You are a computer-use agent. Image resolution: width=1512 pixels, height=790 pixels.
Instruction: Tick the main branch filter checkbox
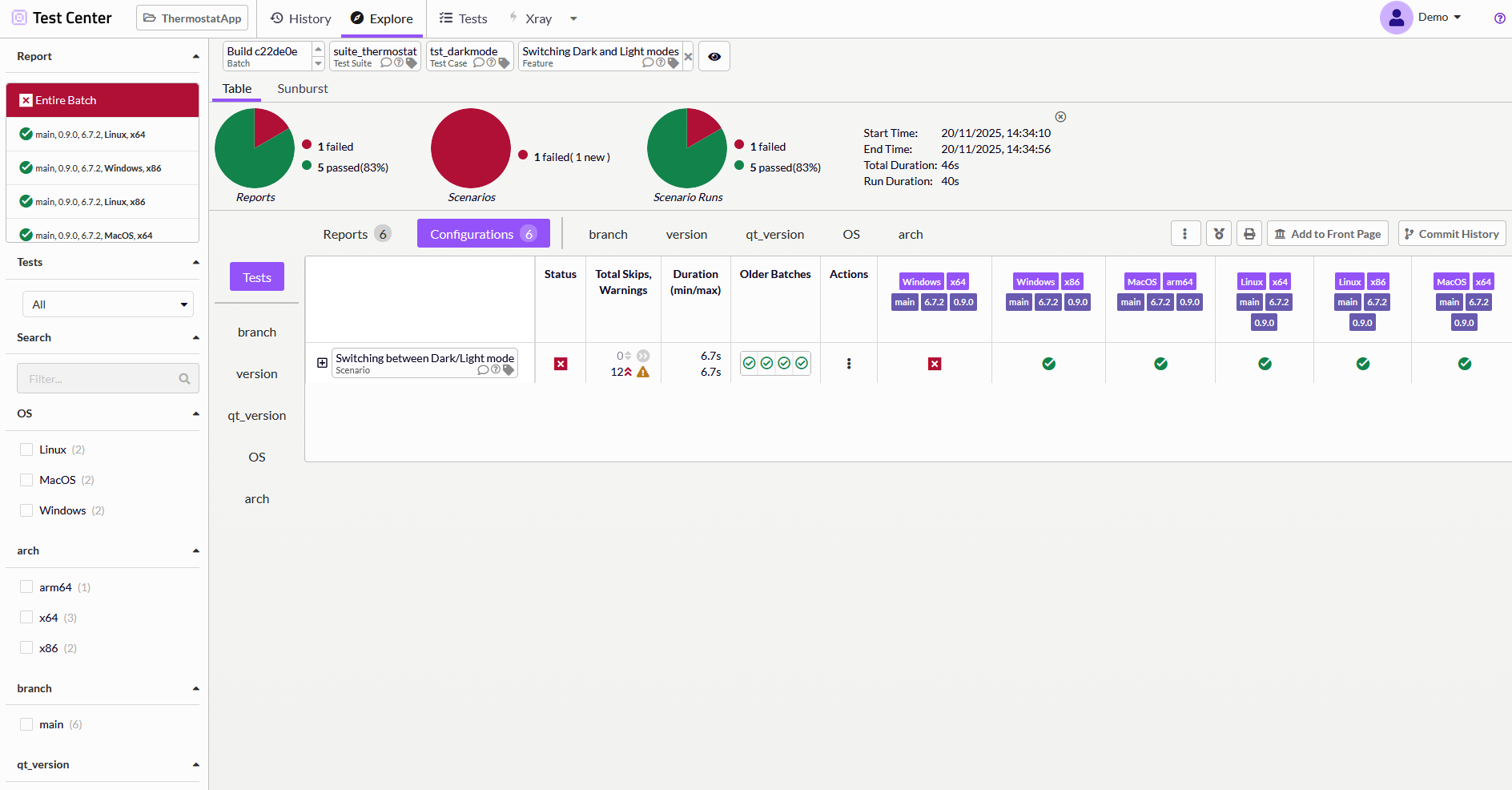[x=26, y=724]
